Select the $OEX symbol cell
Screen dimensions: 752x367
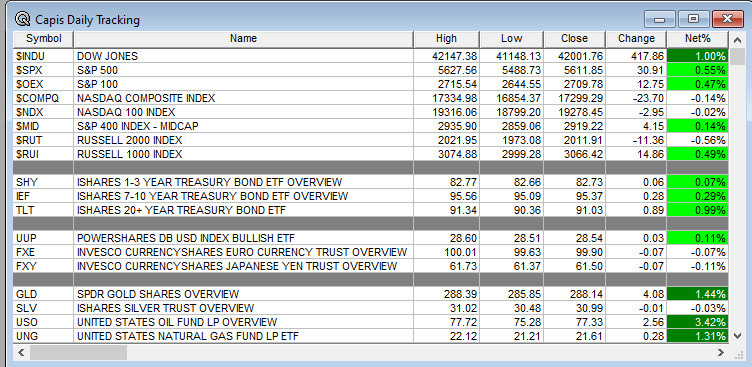[43, 84]
